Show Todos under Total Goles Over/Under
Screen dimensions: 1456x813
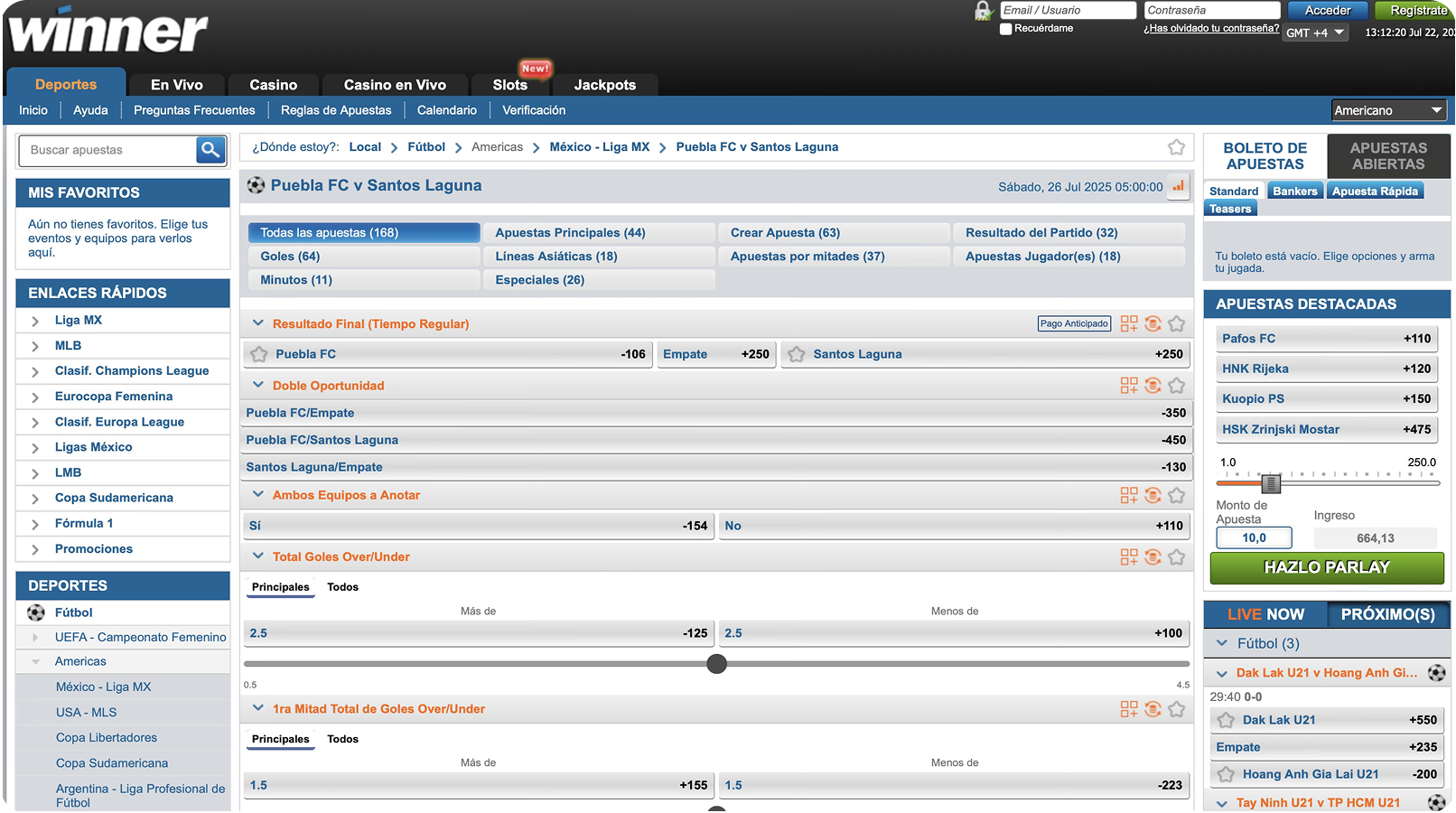pyautogui.click(x=342, y=587)
